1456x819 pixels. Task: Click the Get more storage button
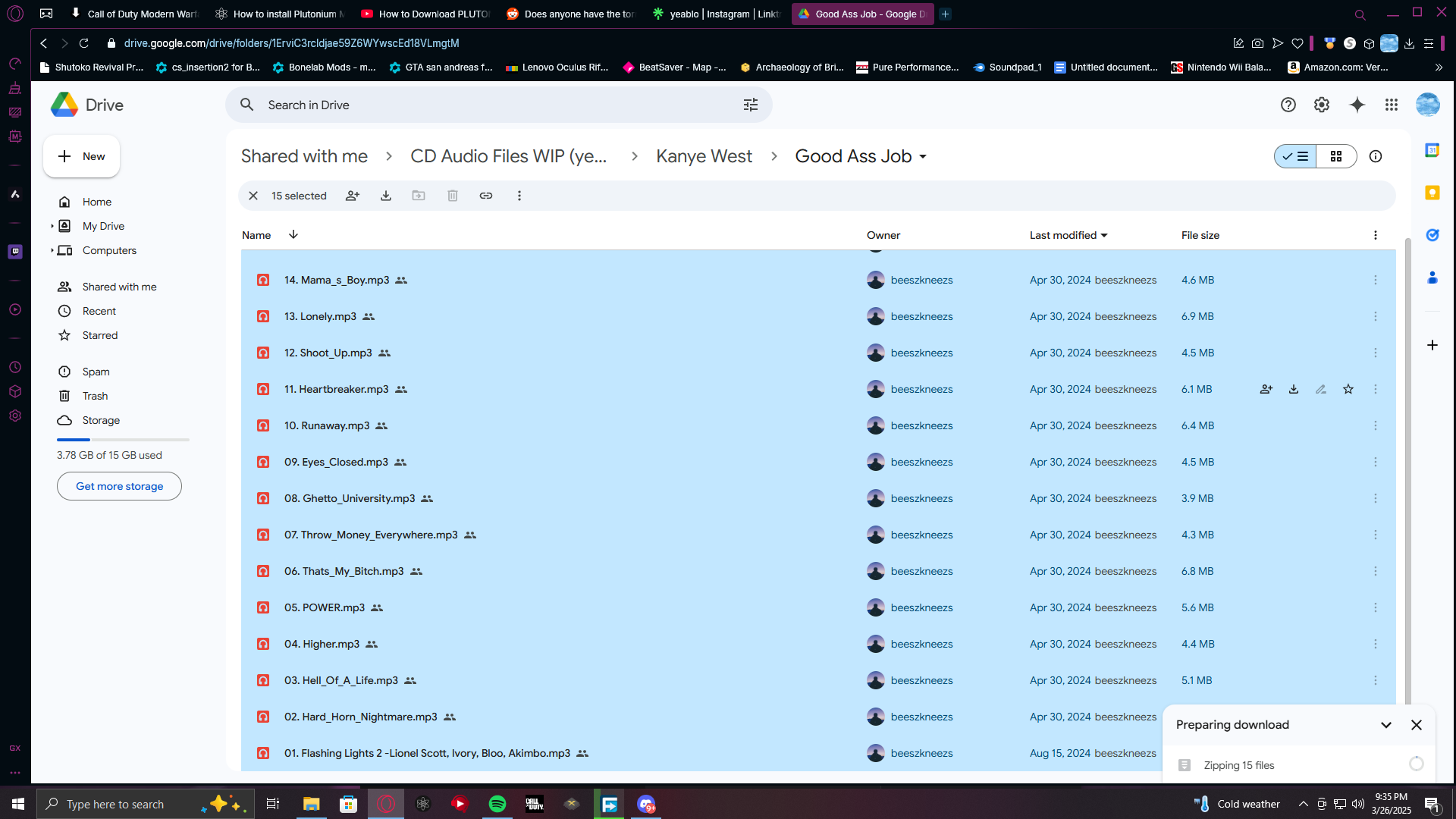click(119, 486)
